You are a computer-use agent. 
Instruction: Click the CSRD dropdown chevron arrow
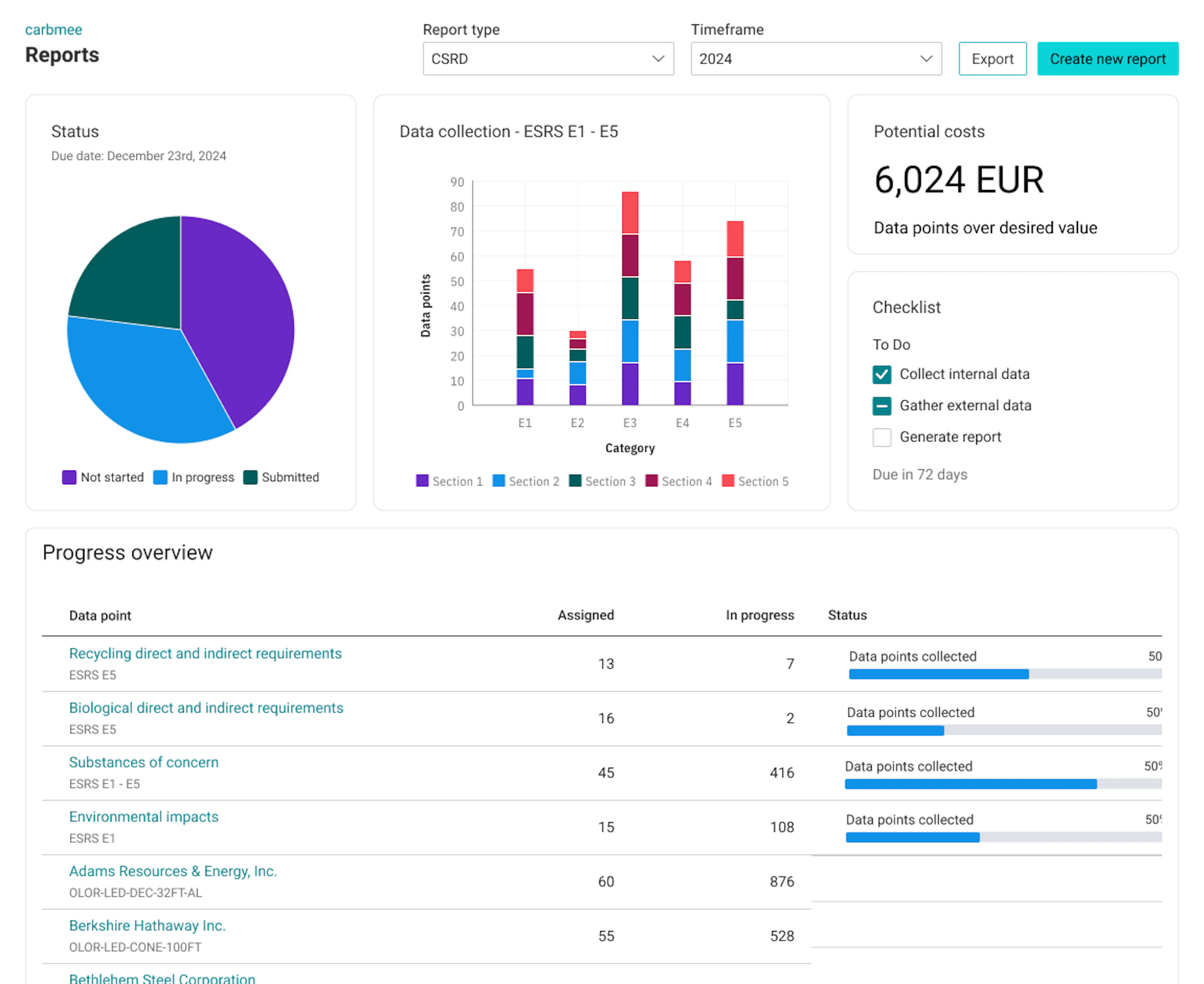657,59
